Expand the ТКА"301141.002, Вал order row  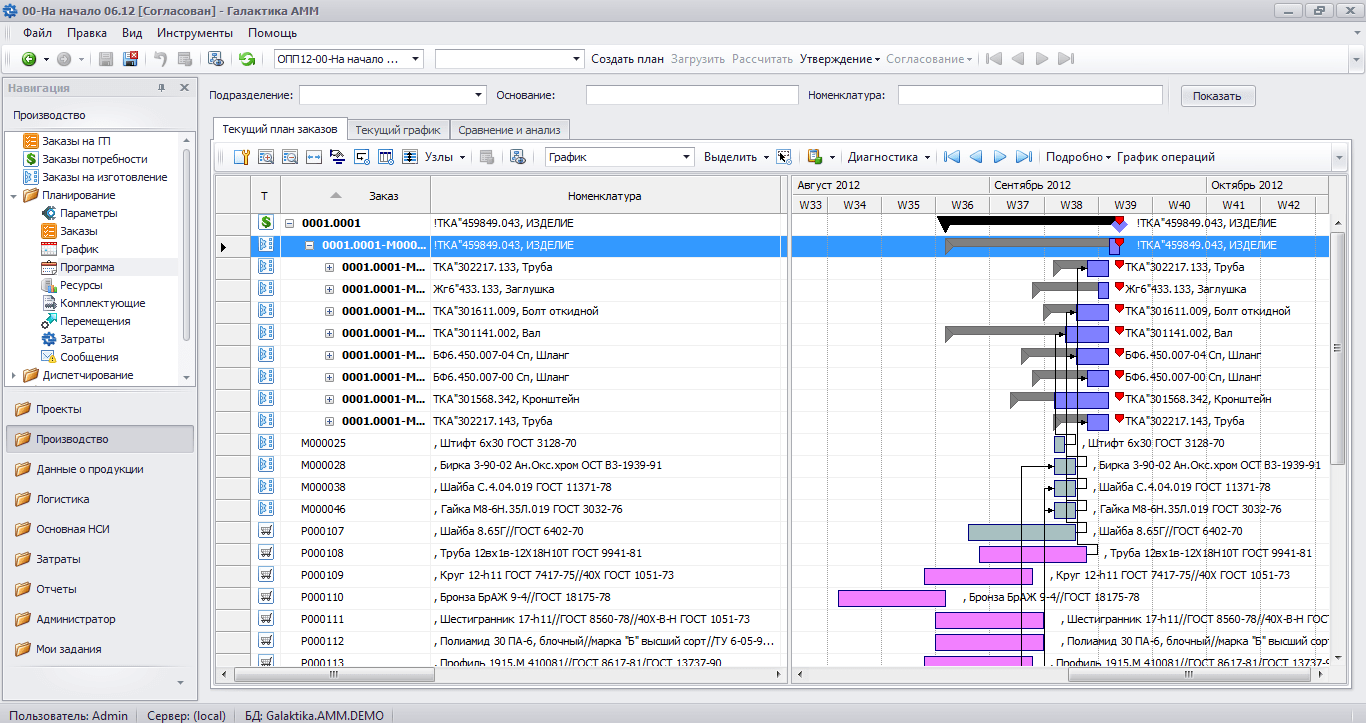coord(330,333)
